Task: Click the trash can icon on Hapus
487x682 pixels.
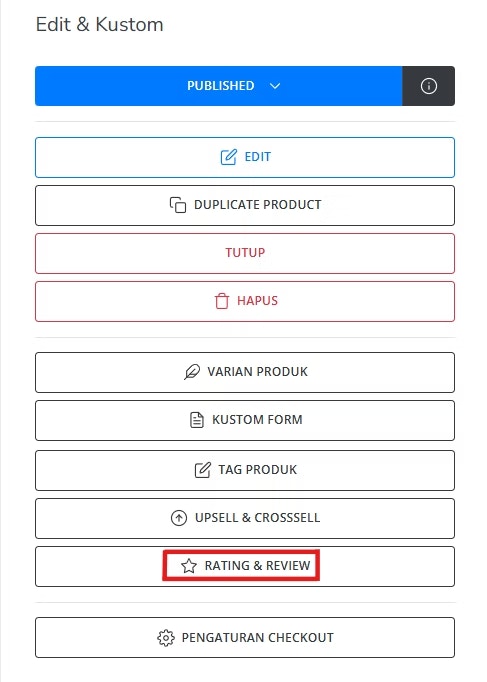Action: [222, 301]
